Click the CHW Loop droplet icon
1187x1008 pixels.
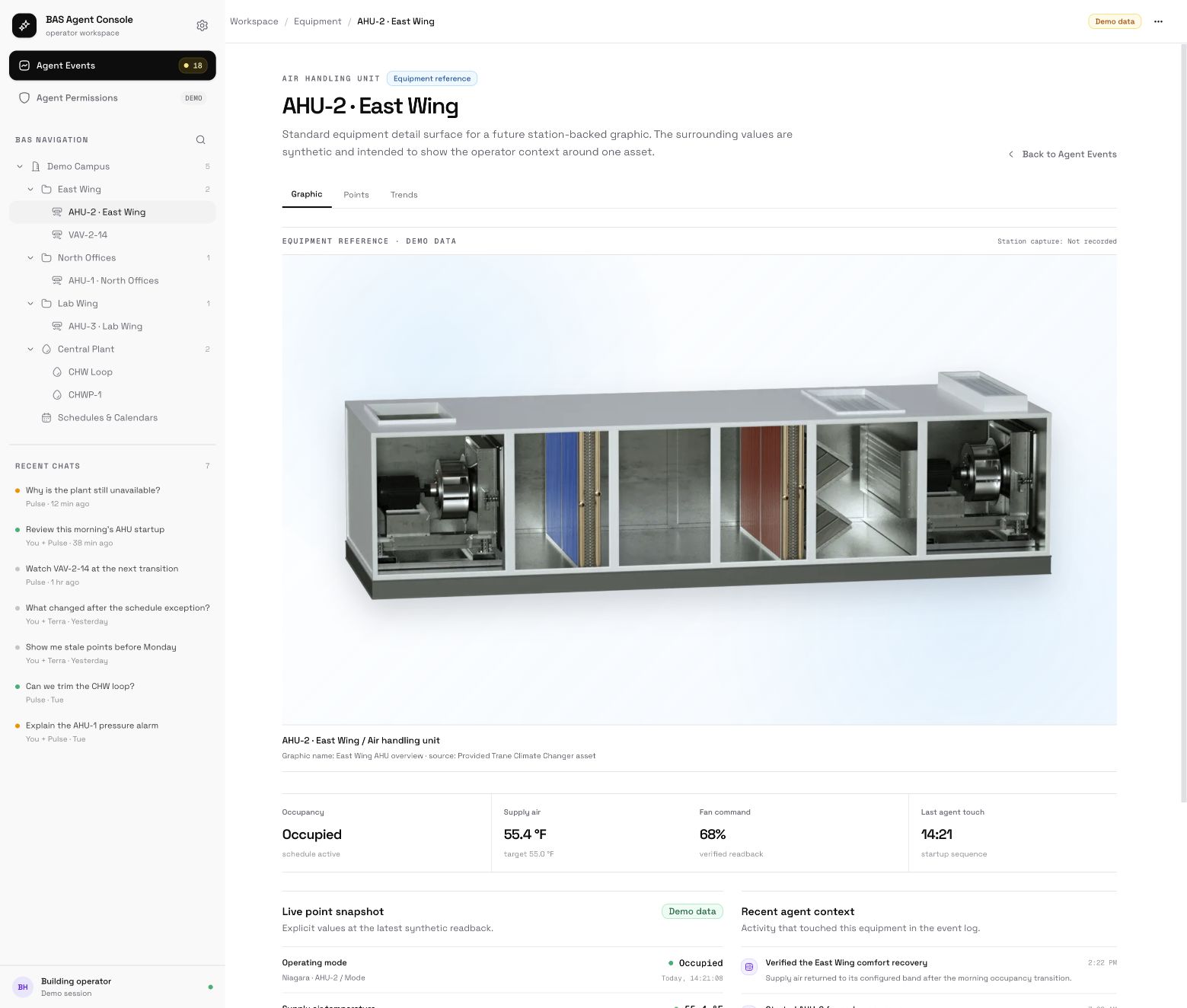(x=57, y=372)
